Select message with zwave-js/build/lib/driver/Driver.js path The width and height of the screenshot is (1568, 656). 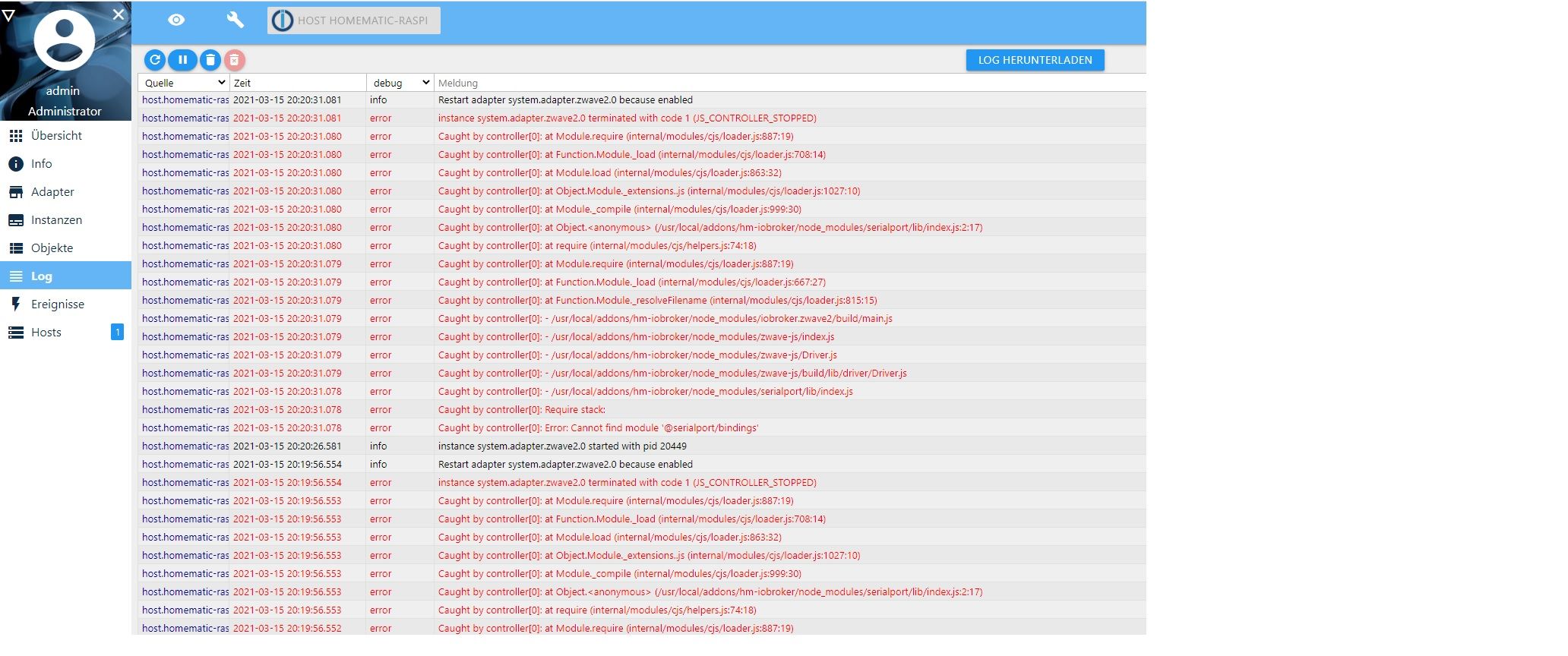(672, 373)
